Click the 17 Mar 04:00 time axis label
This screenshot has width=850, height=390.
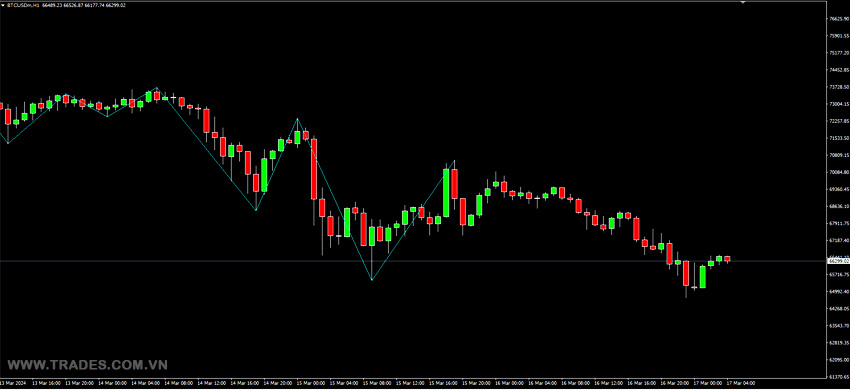point(742,383)
